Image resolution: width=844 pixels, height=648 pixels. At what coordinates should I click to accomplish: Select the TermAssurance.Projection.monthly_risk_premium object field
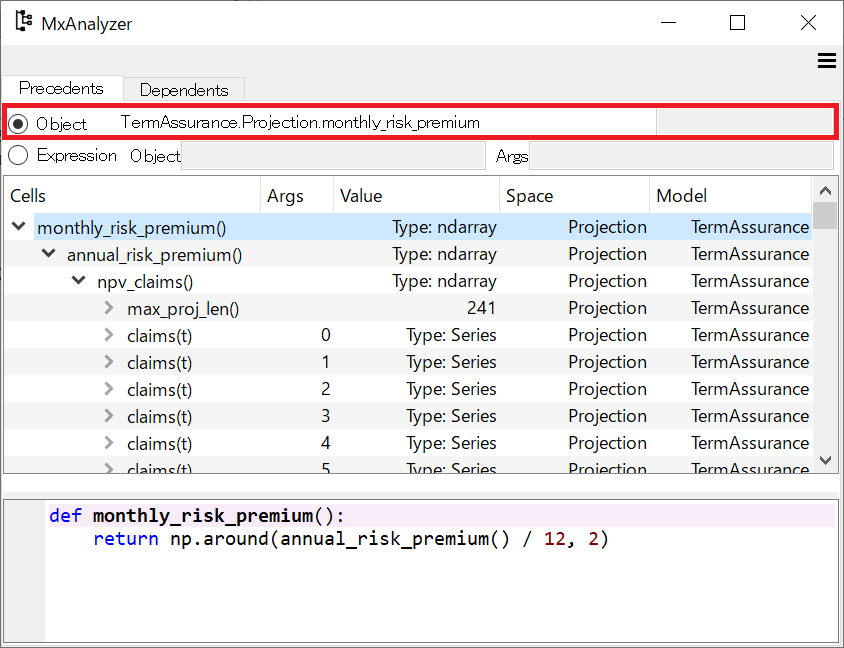tap(380, 121)
